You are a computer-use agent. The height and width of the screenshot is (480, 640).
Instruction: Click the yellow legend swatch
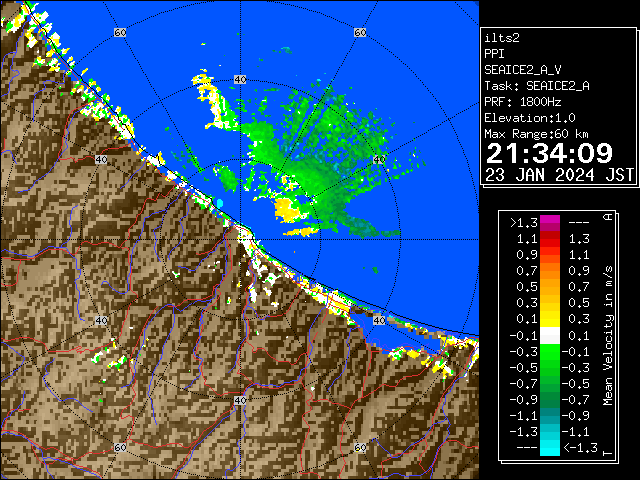pyautogui.click(x=550, y=319)
